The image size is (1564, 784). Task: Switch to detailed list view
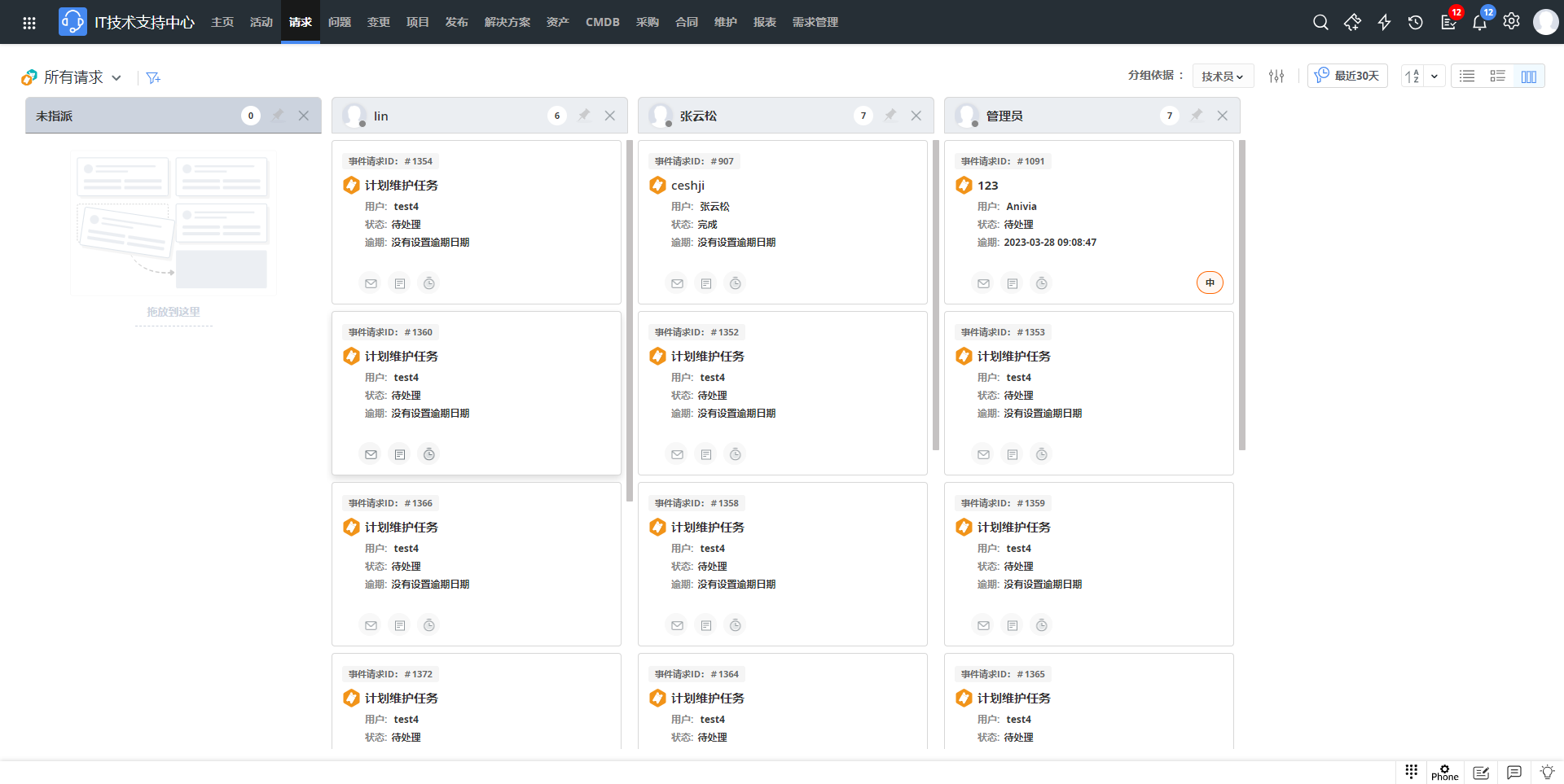(1497, 76)
